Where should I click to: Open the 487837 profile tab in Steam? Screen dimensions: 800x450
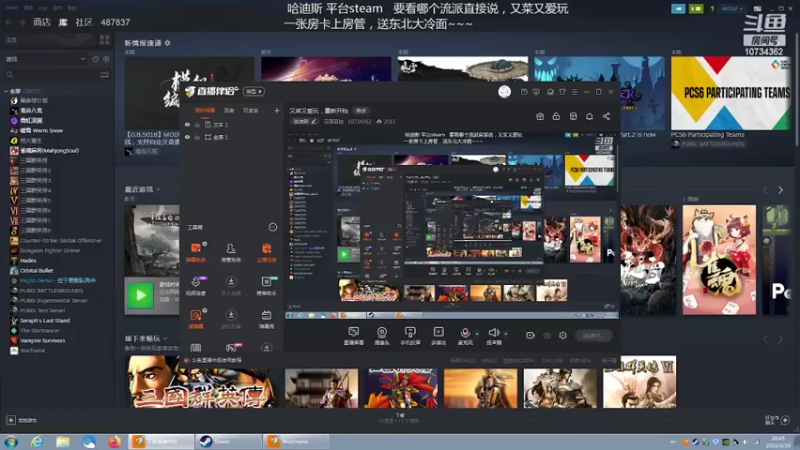115,22
